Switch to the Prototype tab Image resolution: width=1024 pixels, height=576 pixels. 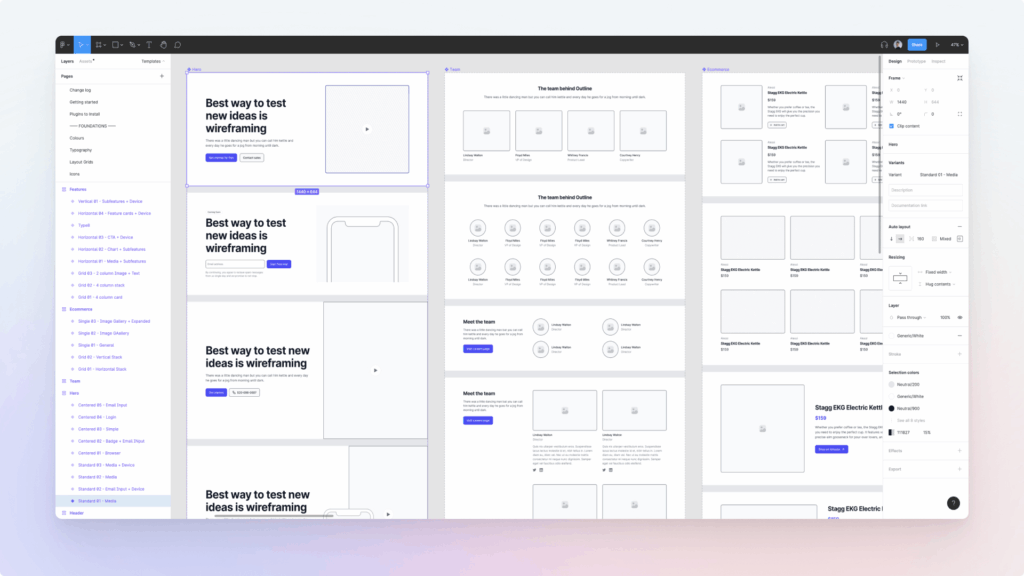(x=916, y=61)
